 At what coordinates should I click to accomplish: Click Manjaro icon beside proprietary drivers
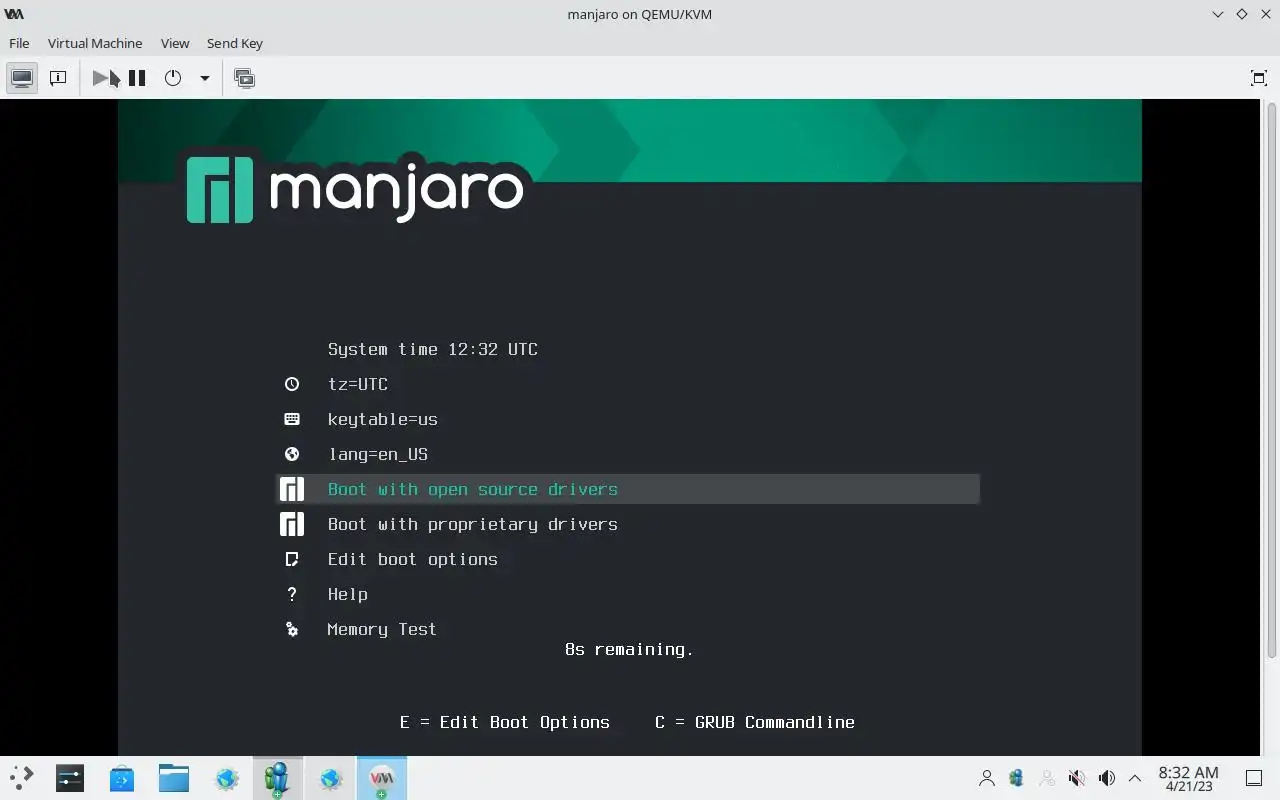point(292,524)
